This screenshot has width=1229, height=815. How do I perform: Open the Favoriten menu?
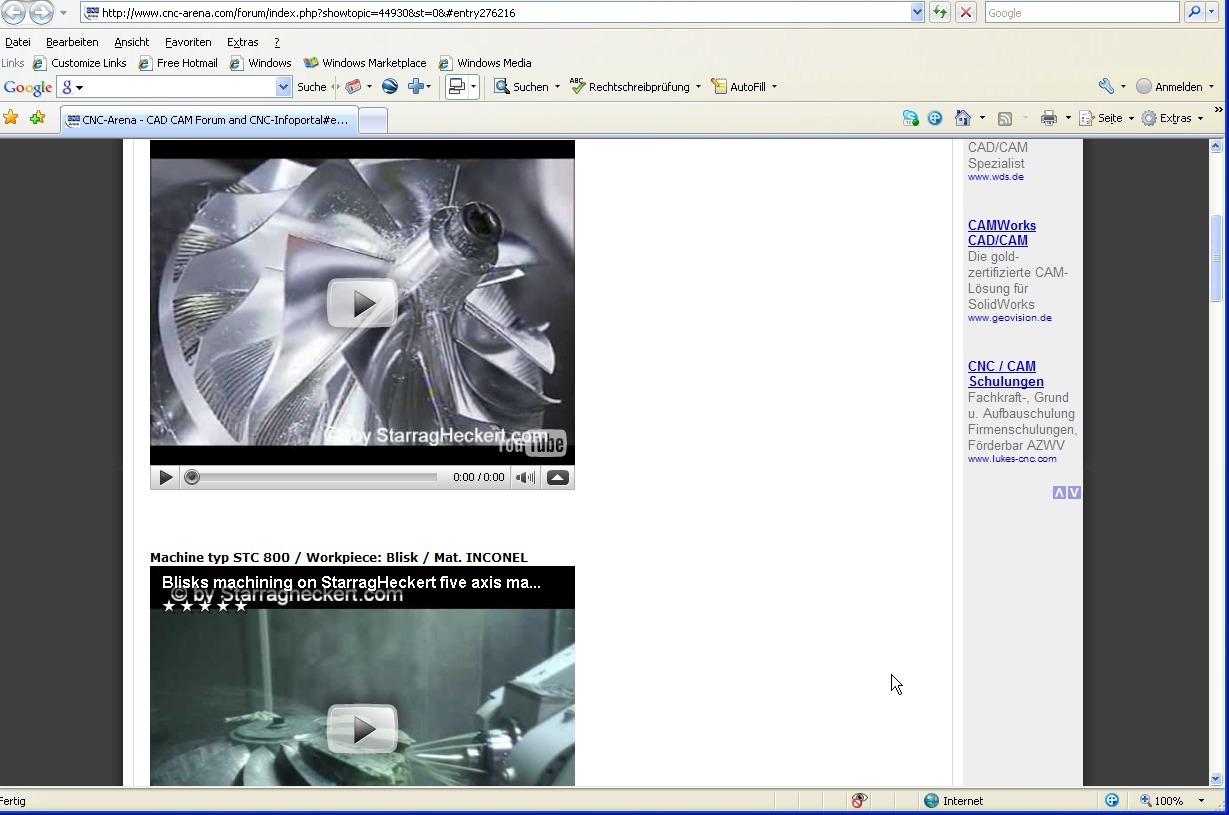188,42
